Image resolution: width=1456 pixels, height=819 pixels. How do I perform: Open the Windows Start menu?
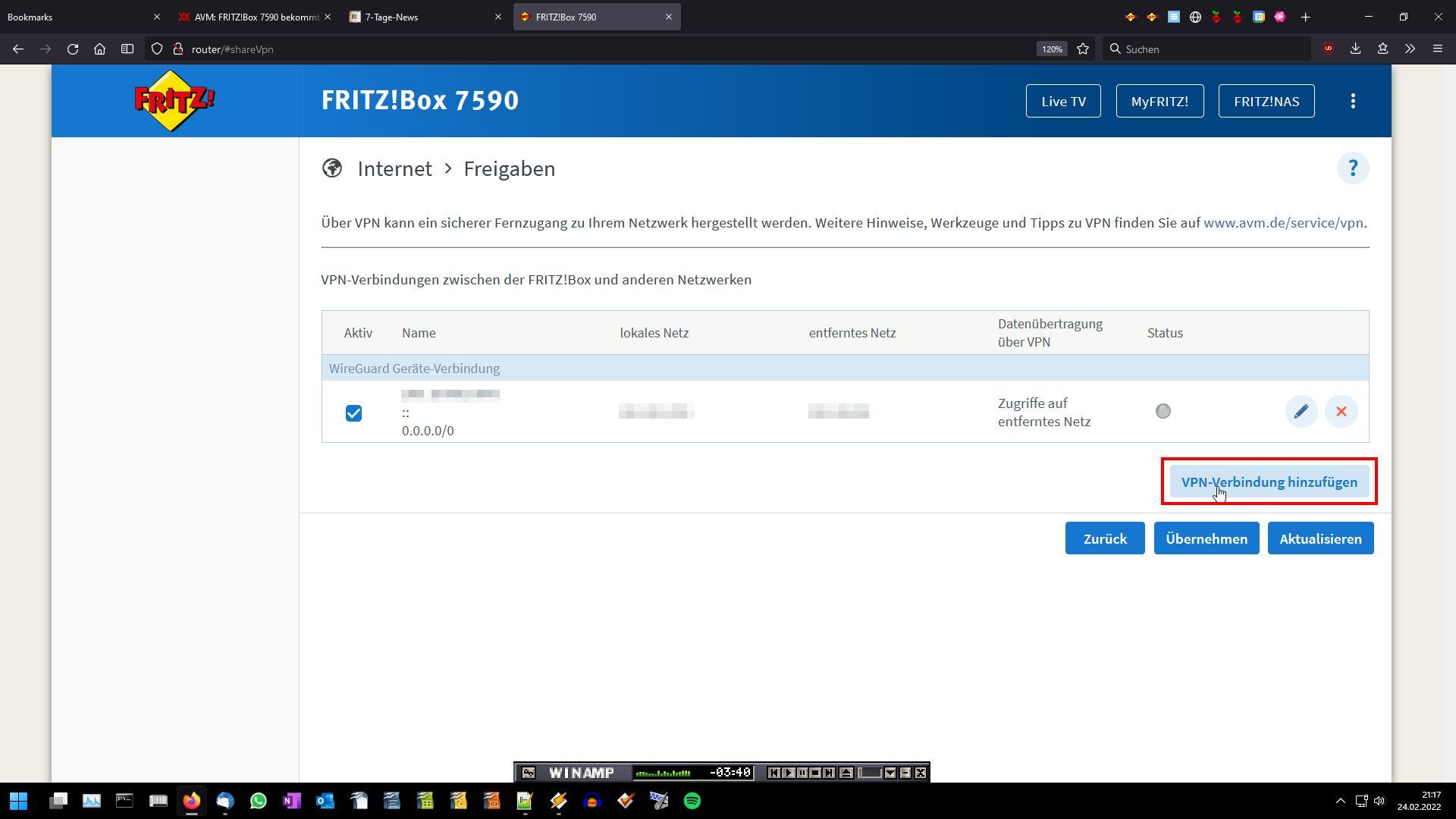[19, 801]
